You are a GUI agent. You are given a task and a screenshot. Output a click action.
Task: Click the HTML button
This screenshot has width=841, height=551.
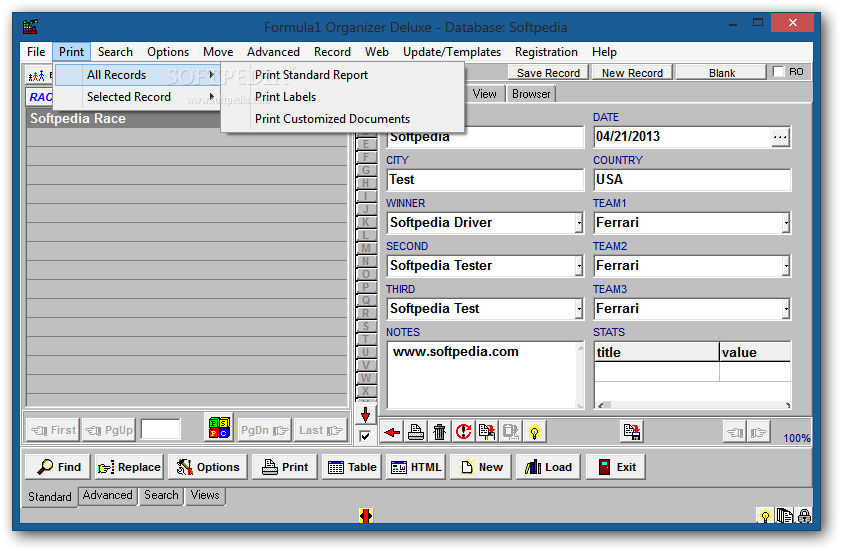pos(416,467)
